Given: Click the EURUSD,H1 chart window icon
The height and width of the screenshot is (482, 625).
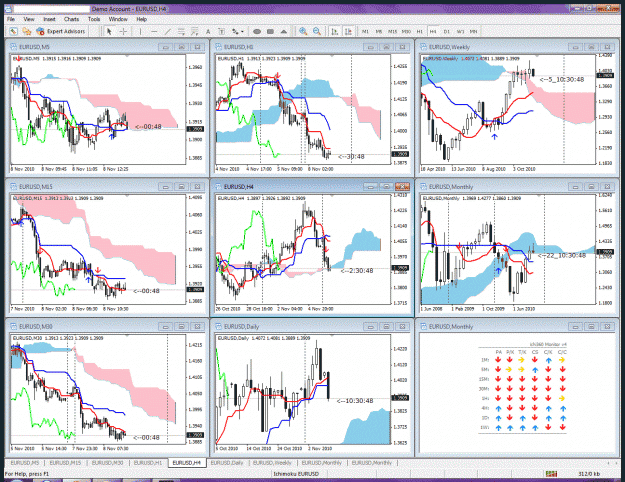Looking at the screenshot, I should 218,47.
